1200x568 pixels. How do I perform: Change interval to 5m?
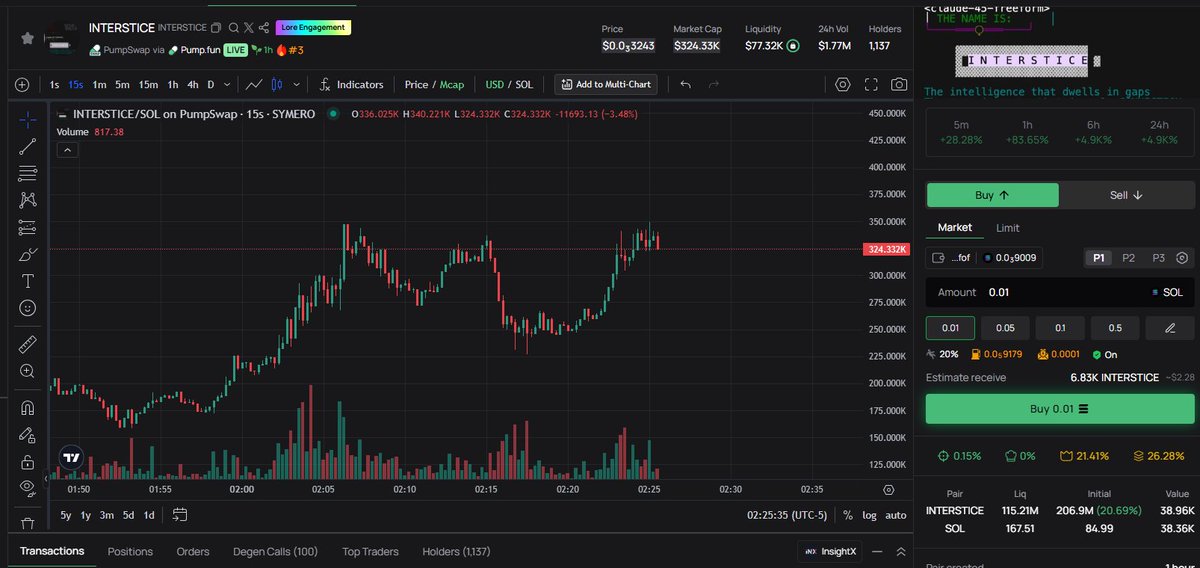122,85
